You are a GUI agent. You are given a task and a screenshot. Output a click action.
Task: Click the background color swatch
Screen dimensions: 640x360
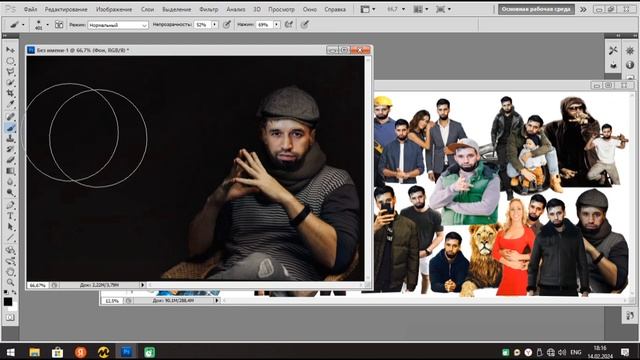(x=14, y=308)
